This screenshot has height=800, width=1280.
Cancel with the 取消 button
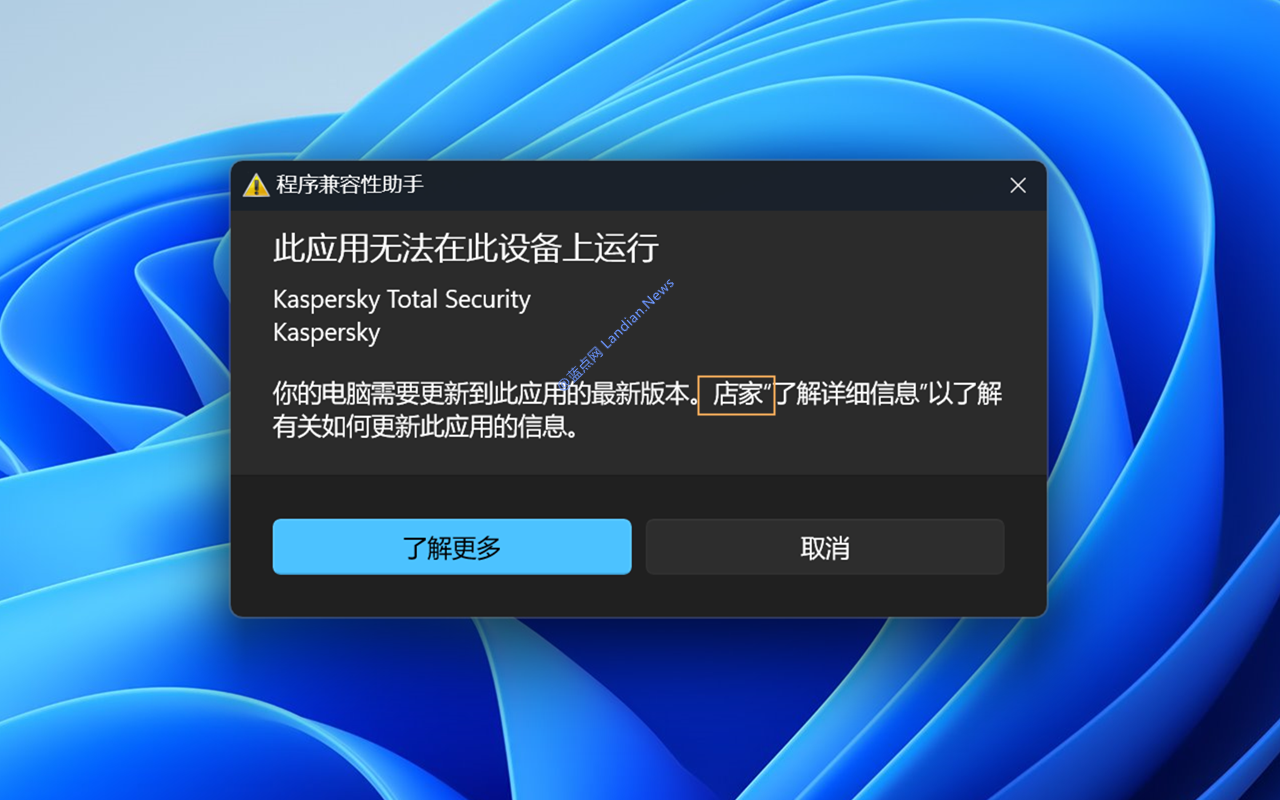(x=825, y=547)
